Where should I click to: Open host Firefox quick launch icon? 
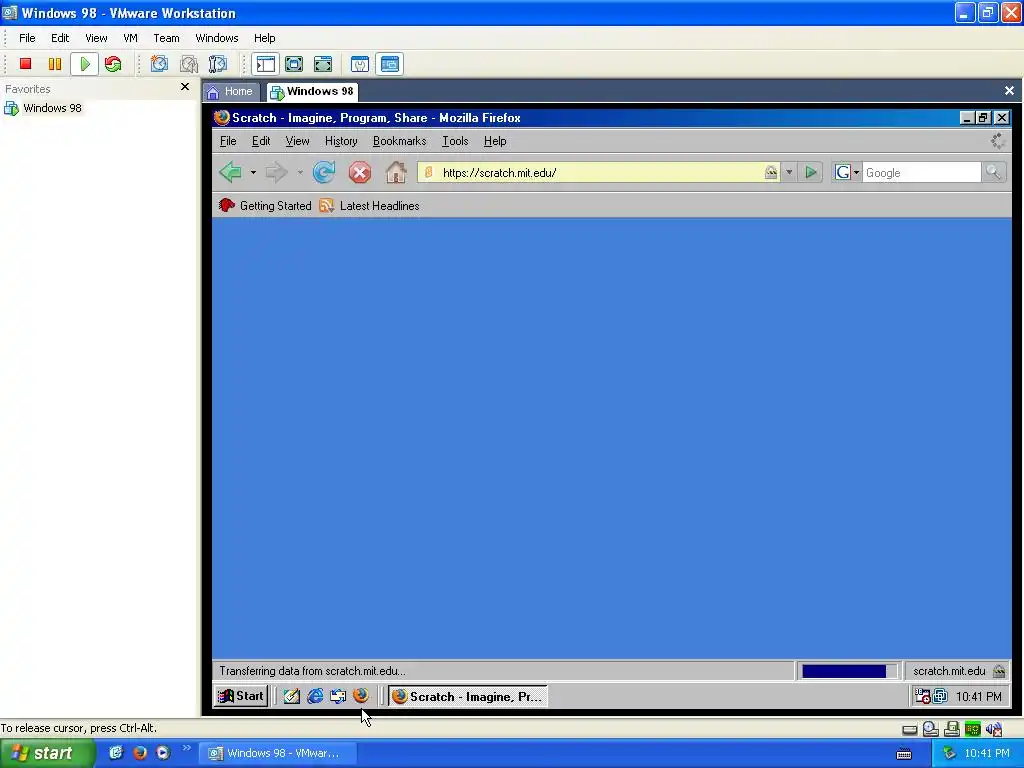click(140, 753)
